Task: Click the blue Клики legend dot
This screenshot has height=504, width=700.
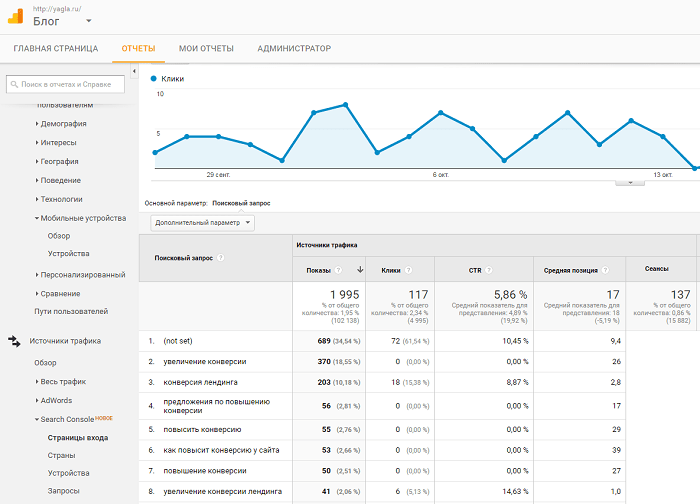Action: click(x=153, y=78)
